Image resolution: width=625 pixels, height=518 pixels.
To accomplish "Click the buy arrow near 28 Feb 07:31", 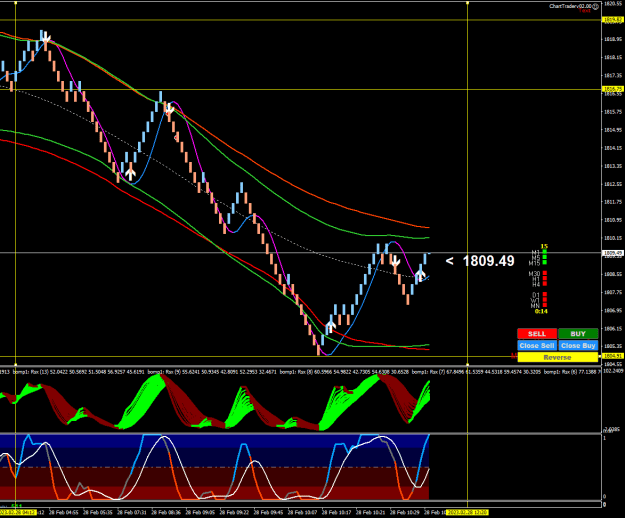I will pos(130,174).
